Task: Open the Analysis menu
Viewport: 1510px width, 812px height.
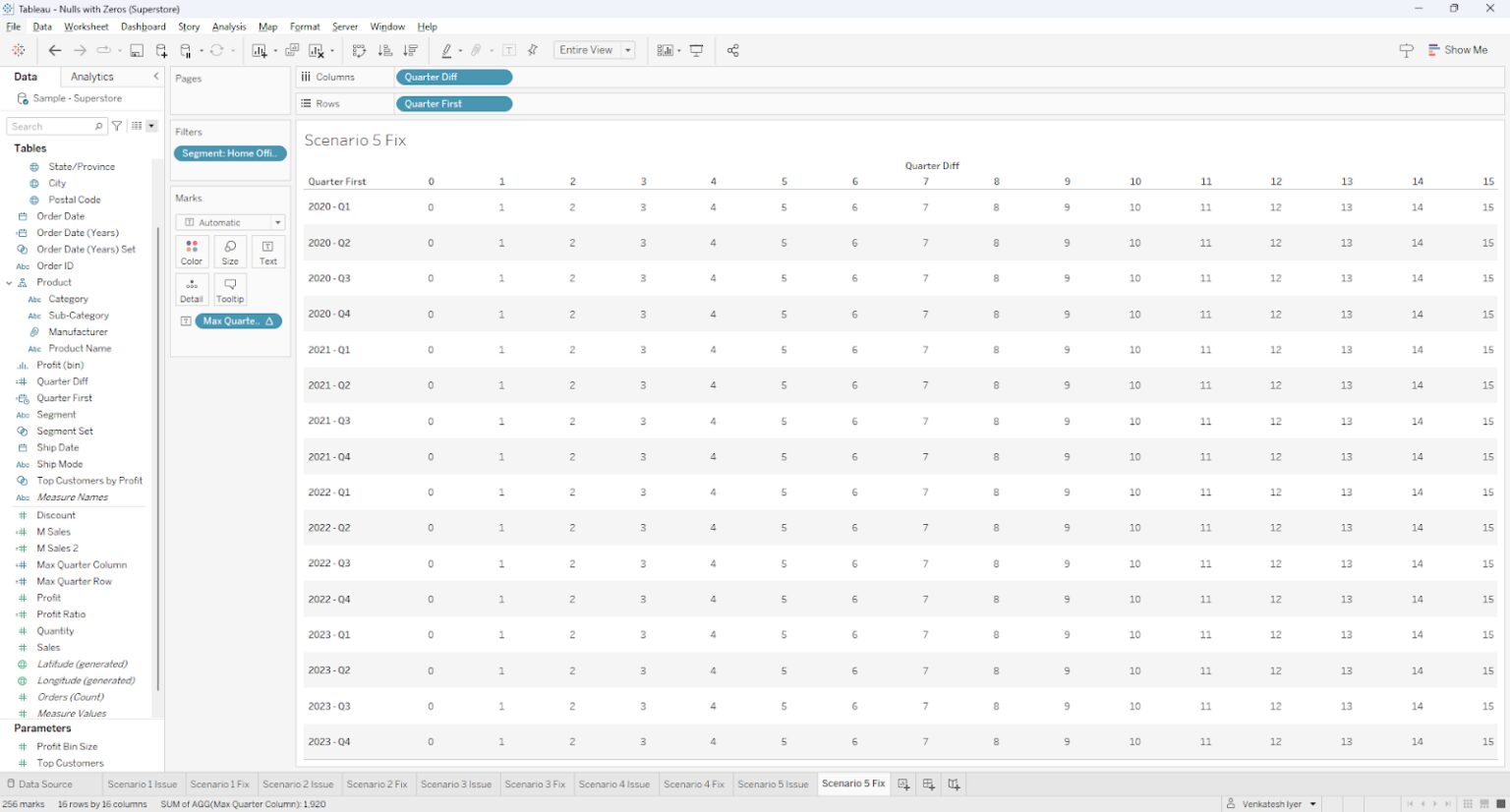Action: tap(229, 27)
